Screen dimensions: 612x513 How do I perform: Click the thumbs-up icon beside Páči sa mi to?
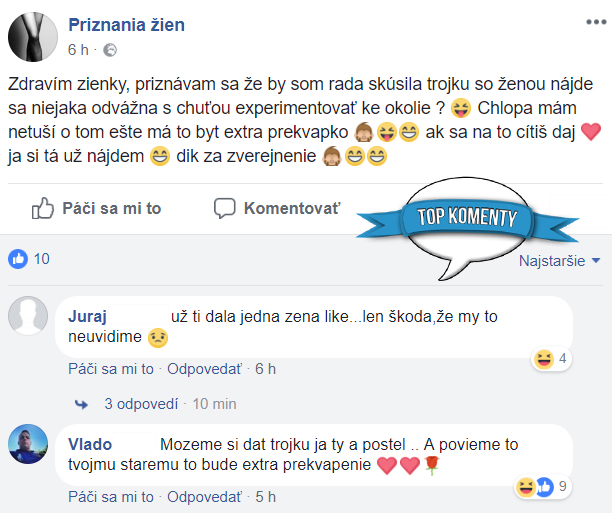click(x=43, y=208)
